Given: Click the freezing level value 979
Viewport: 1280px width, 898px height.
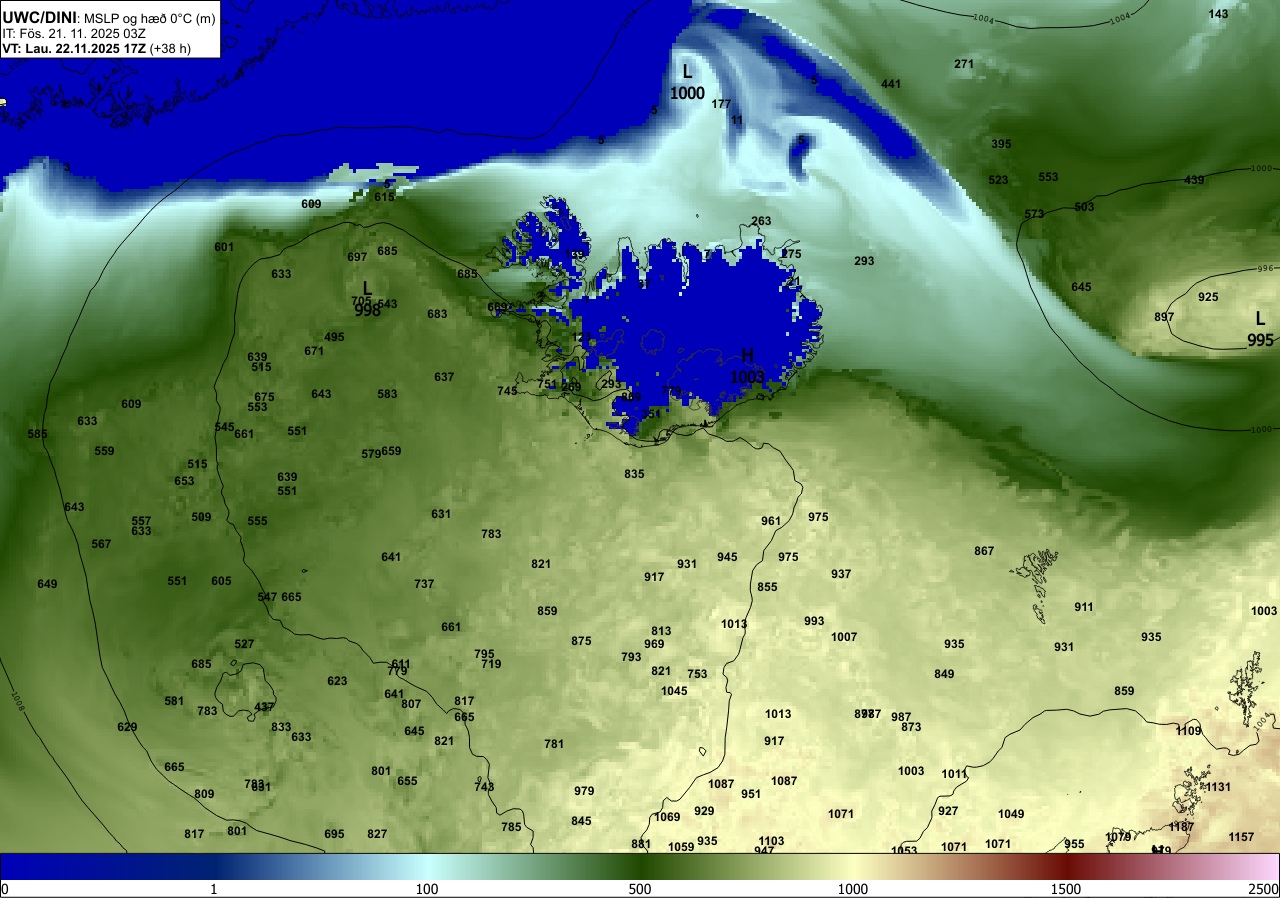Looking at the screenshot, I should [584, 791].
